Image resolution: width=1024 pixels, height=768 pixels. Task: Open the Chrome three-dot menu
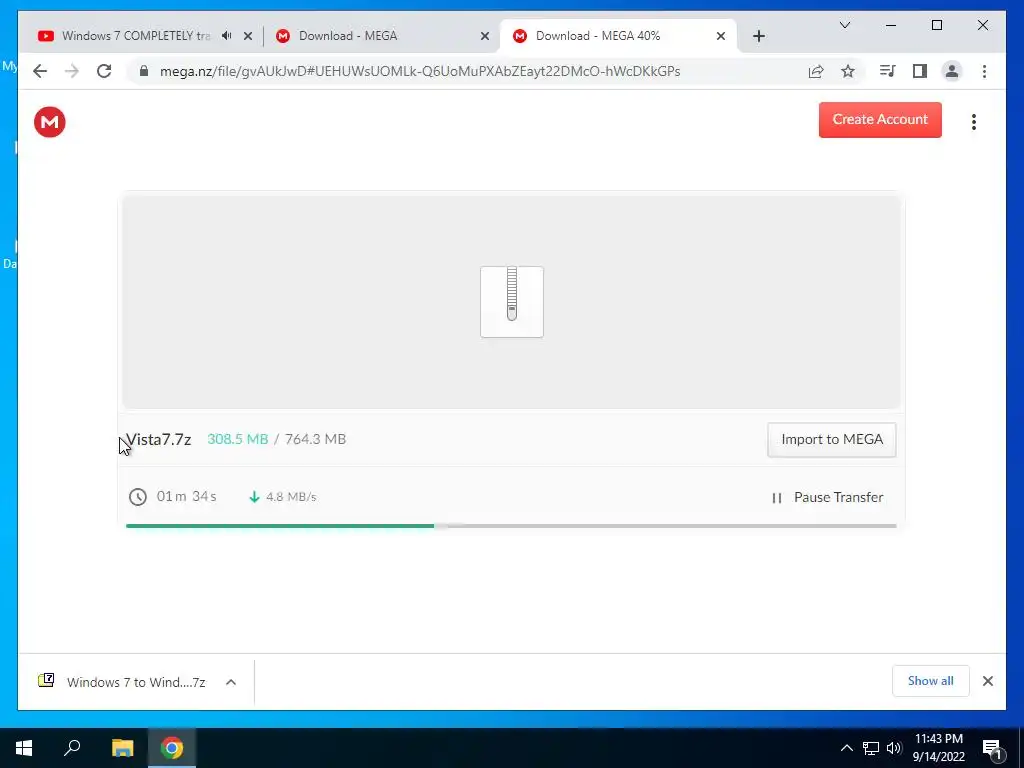coord(984,71)
